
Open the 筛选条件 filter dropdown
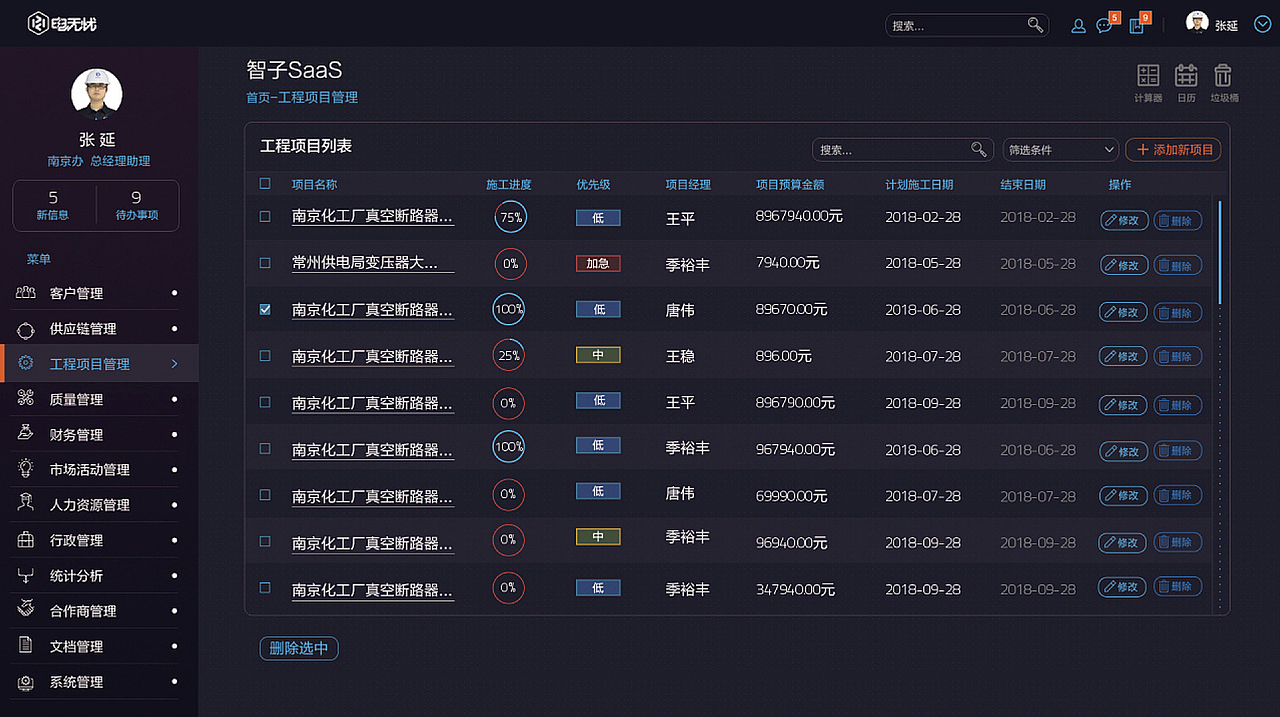coord(1060,150)
